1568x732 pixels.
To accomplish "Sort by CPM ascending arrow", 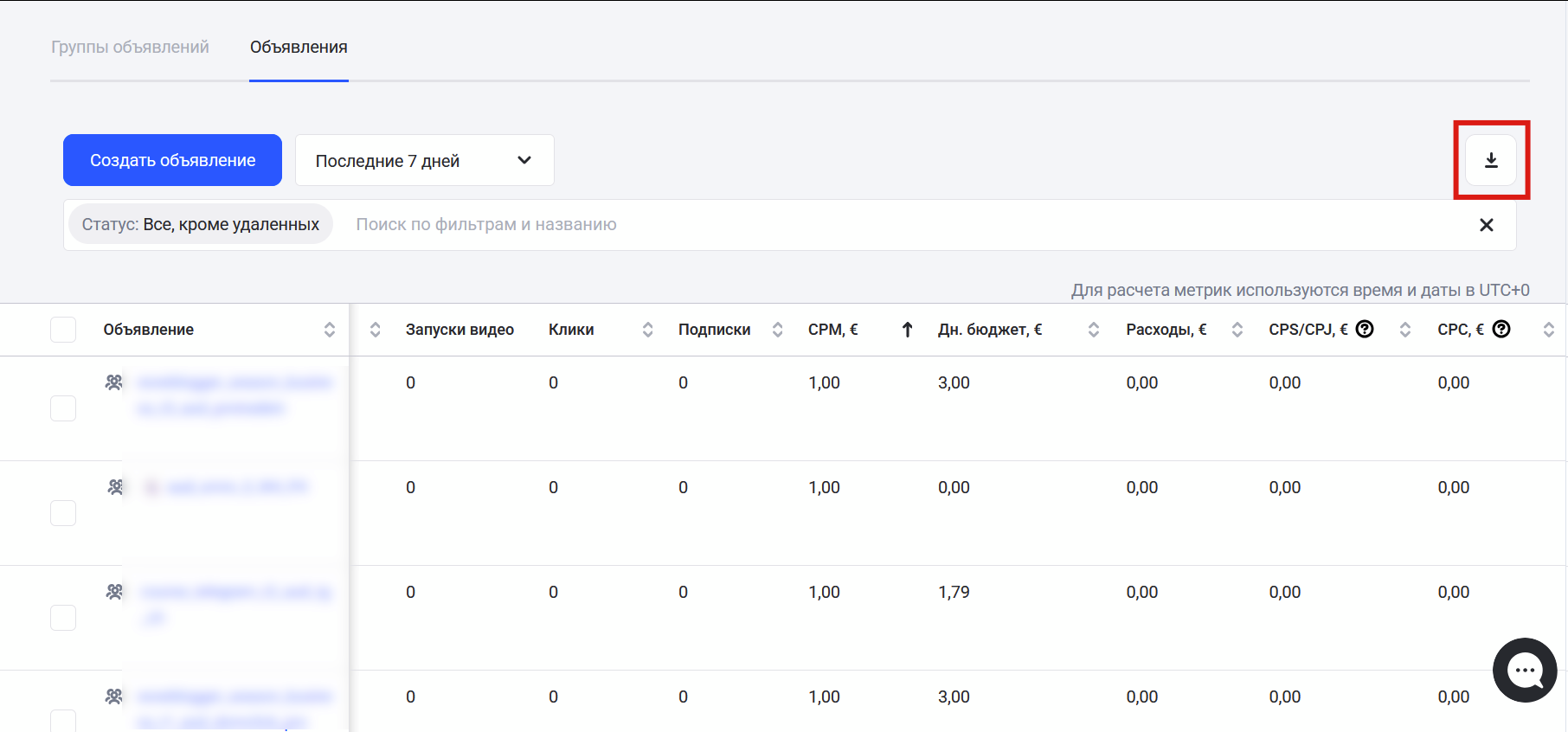I will [x=907, y=330].
